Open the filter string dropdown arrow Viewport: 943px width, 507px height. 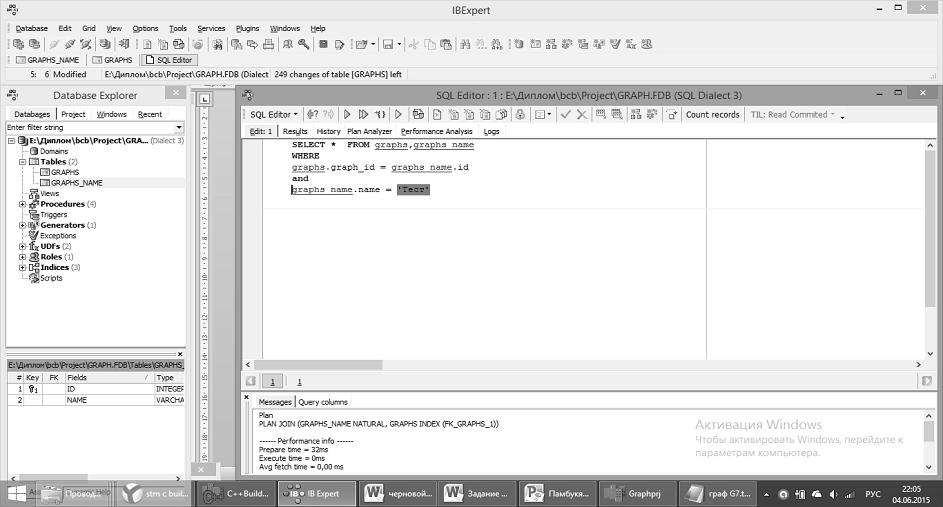pyautogui.click(x=179, y=128)
